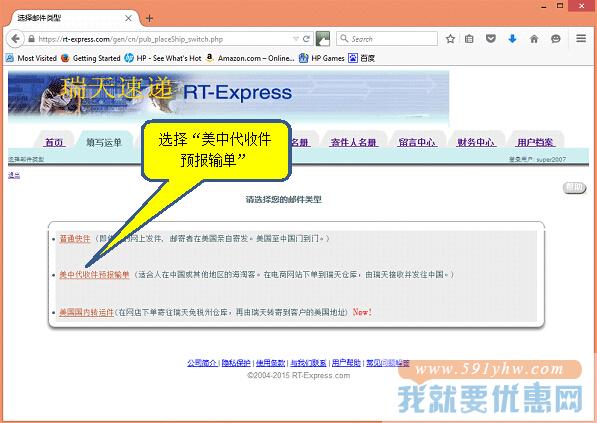Click the Pocket icon in the toolbar
Image resolution: width=597 pixels, height=423 pixels.
tap(491, 38)
